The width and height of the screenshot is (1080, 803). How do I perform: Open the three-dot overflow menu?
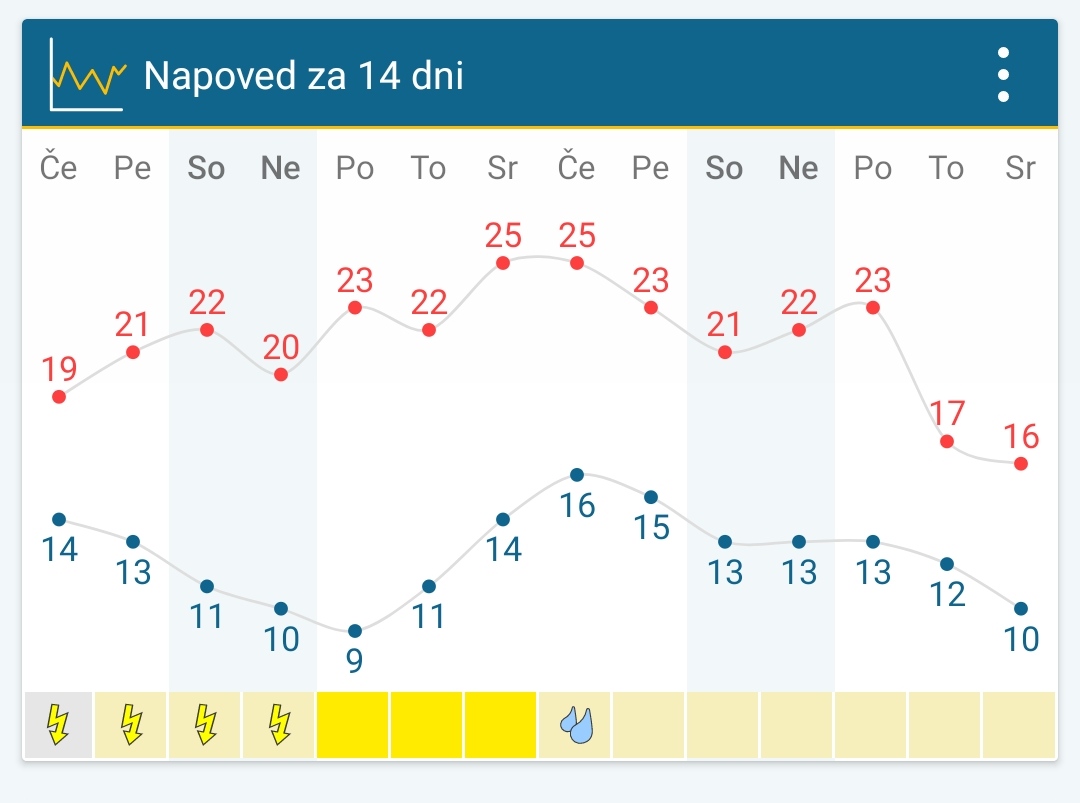pyautogui.click(x=1003, y=73)
